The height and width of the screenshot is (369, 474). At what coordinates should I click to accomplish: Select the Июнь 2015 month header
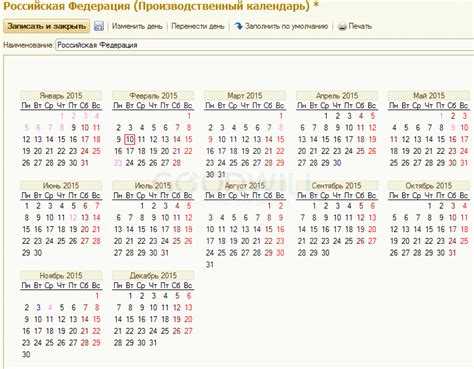pyautogui.click(x=61, y=185)
